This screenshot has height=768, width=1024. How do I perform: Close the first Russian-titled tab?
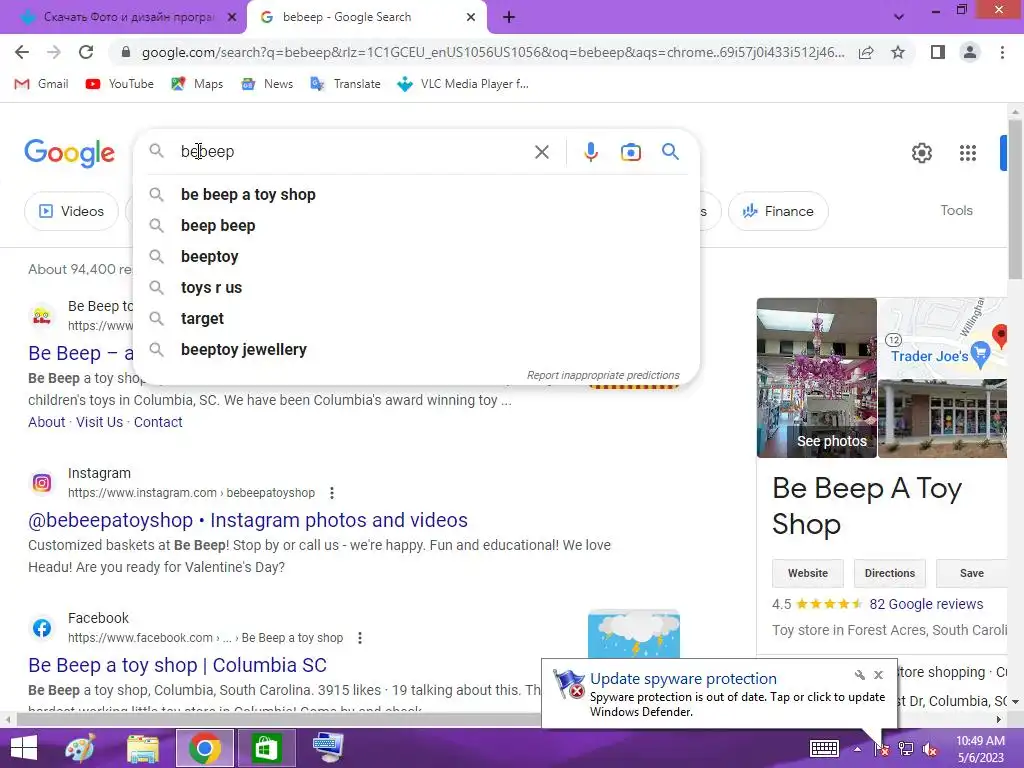(232, 18)
